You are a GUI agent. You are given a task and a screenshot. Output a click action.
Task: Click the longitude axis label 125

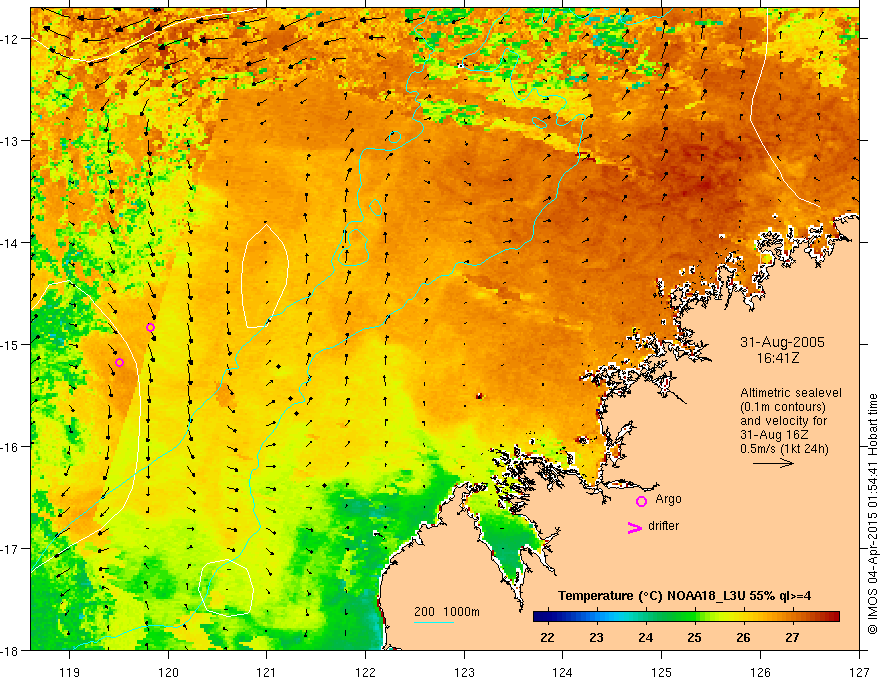[662, 672]
